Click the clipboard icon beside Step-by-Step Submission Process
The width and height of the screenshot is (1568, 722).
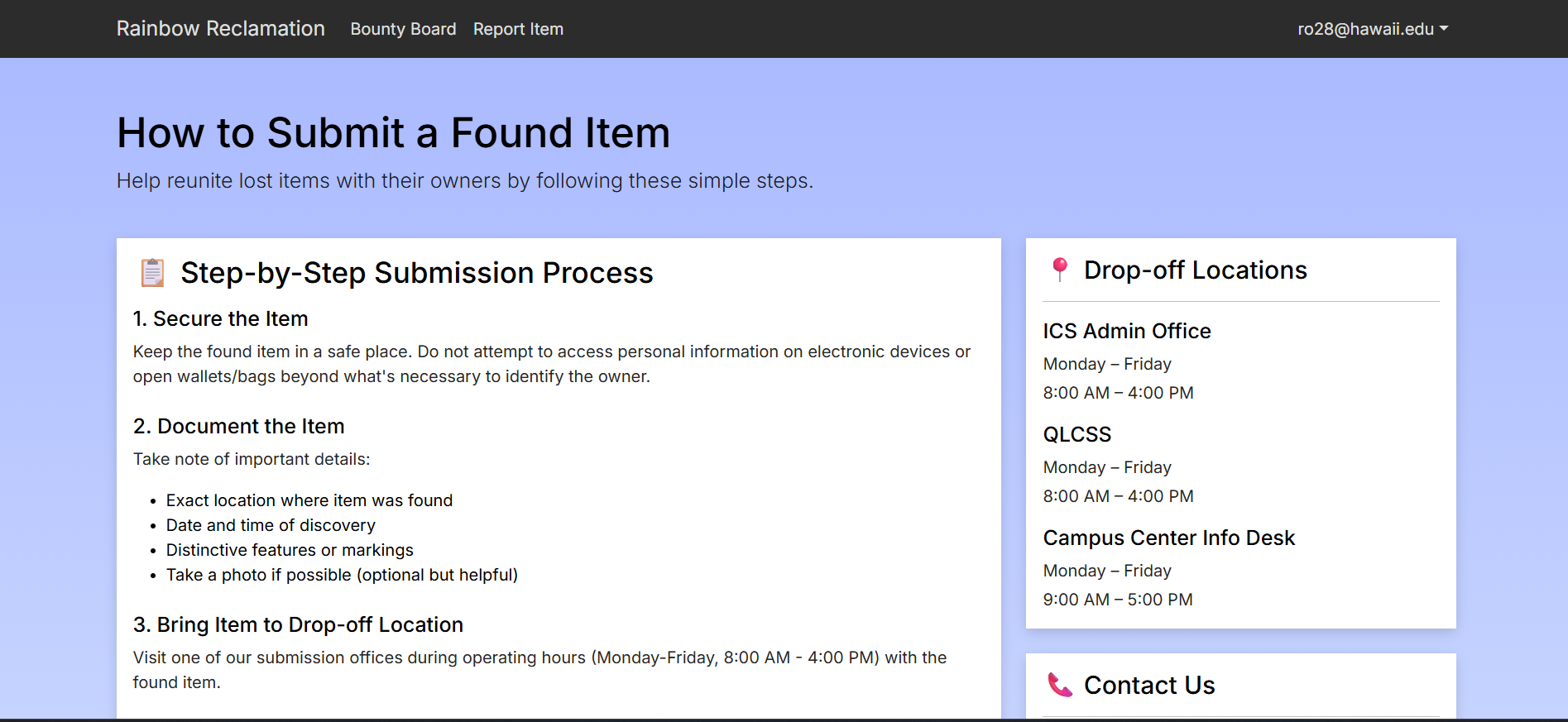(x=152, y=273)
